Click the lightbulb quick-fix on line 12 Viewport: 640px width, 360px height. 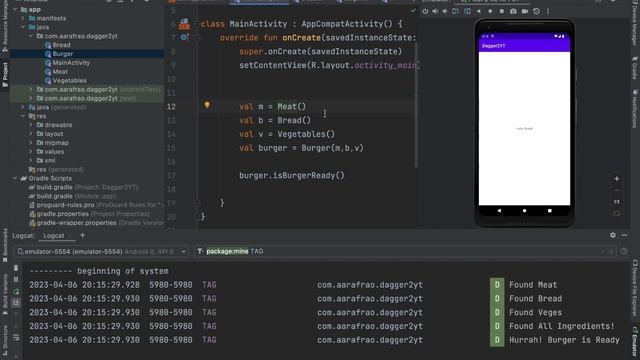[207, 105]
